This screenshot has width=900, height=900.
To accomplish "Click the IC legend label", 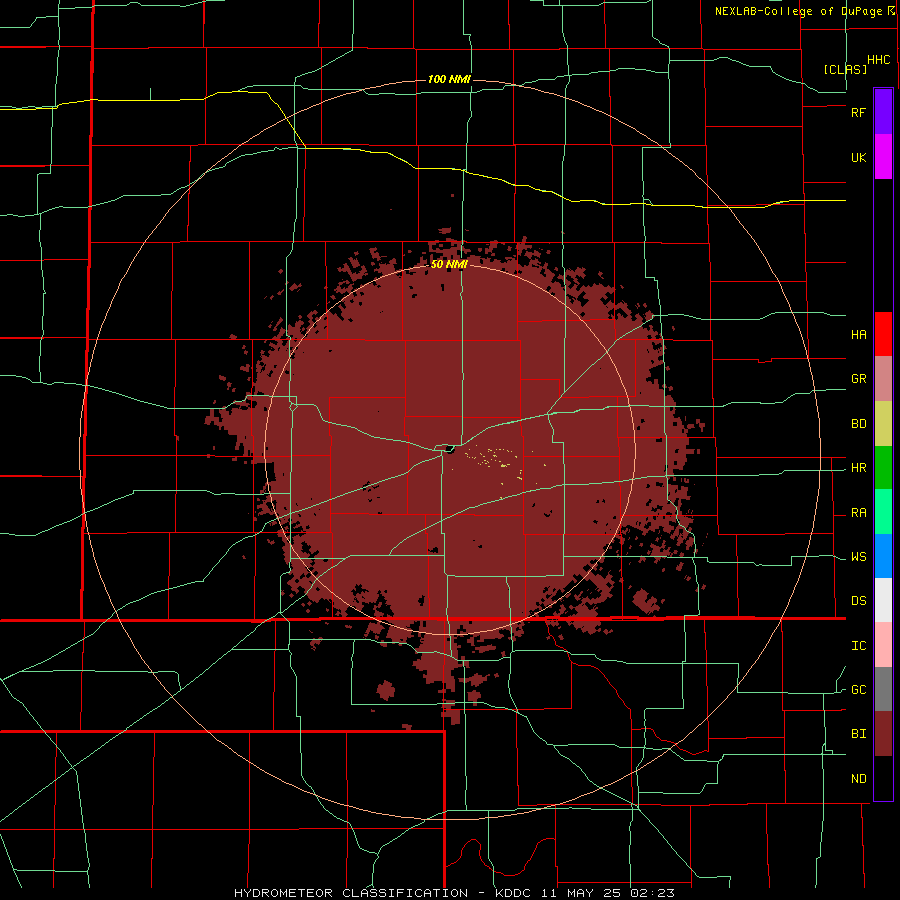I will click(858, 646).
